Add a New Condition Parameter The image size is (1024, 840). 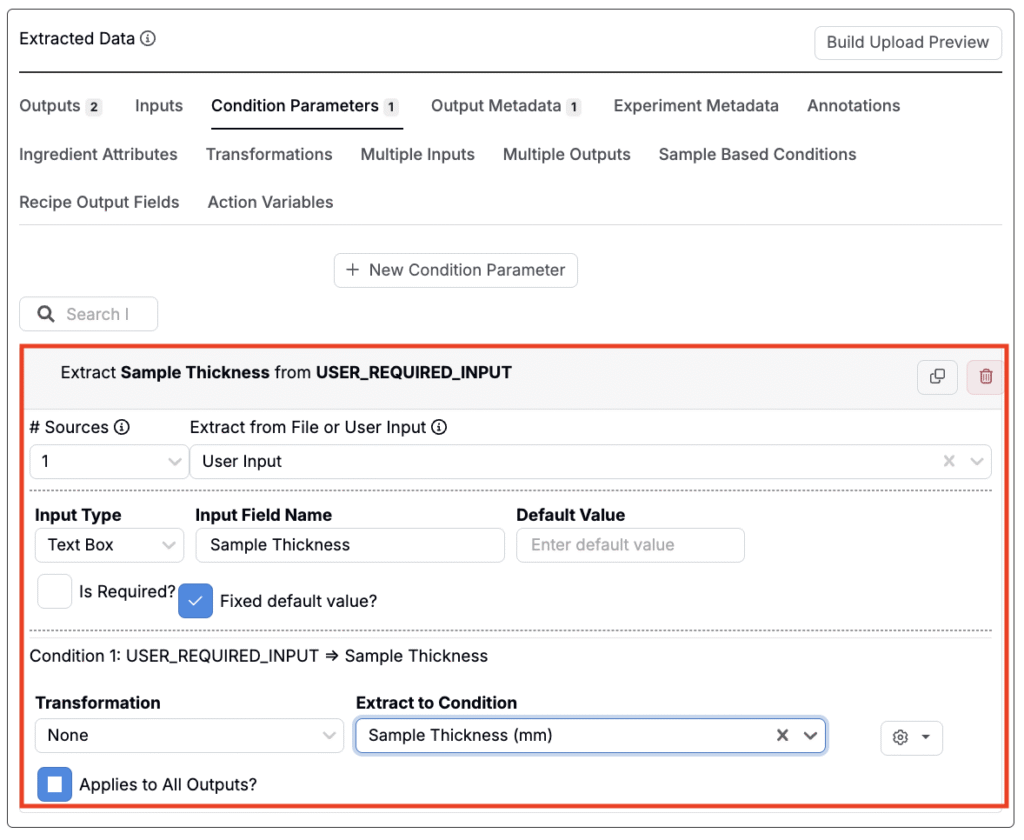(x=455, y=270)
